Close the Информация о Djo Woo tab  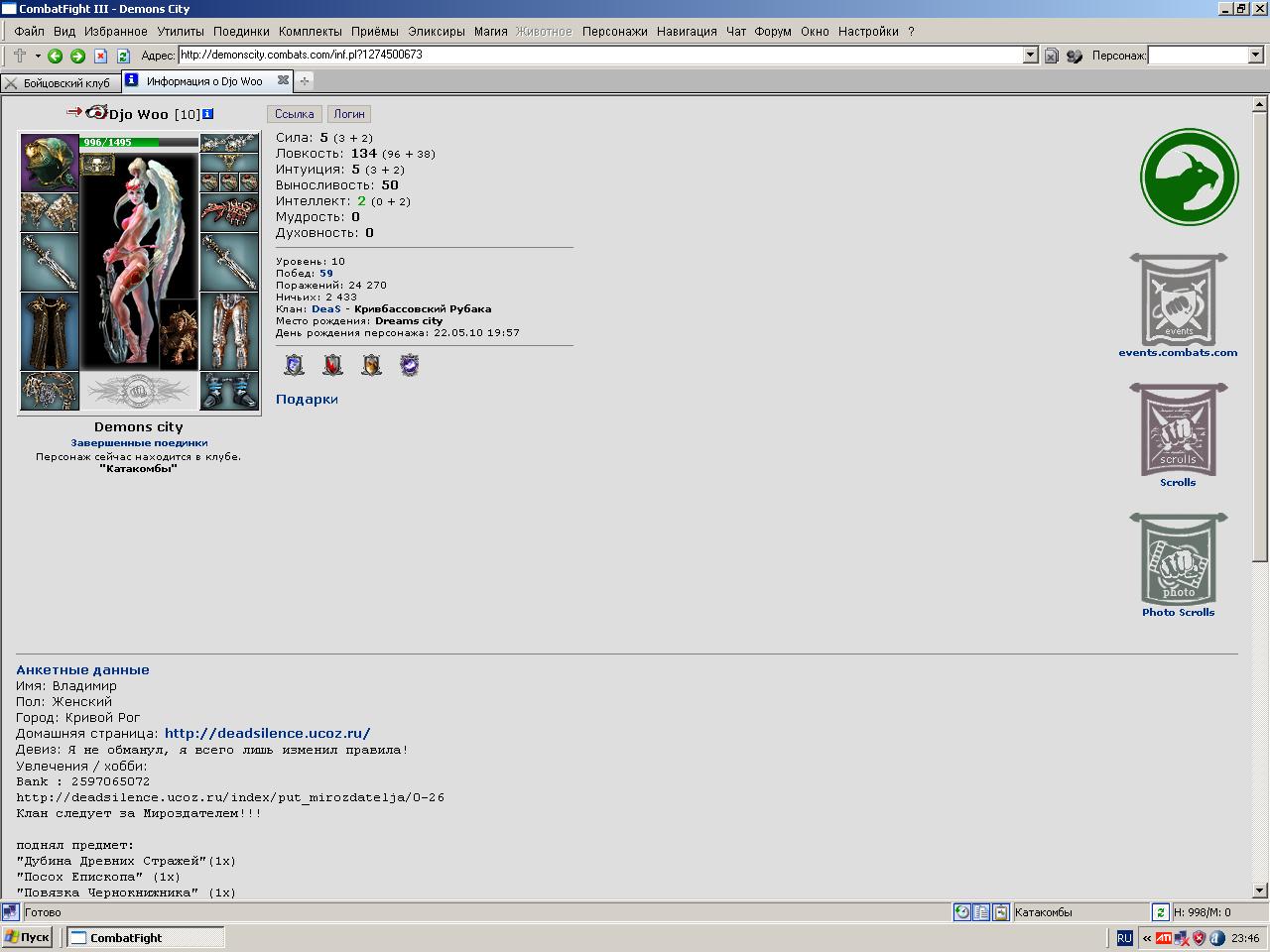click(x=283, y=80)
